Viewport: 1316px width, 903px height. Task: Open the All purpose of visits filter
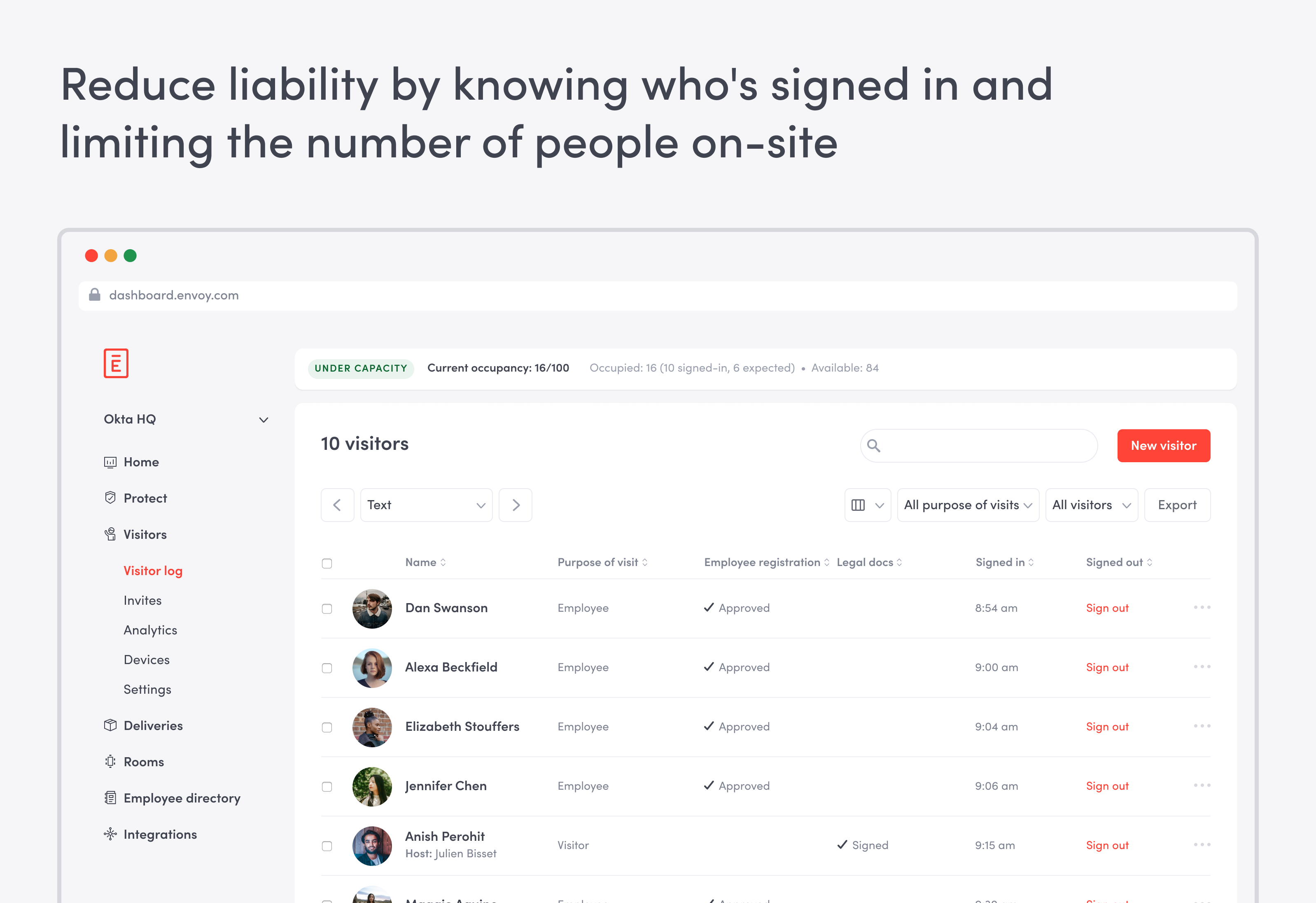tap(968, 505)
